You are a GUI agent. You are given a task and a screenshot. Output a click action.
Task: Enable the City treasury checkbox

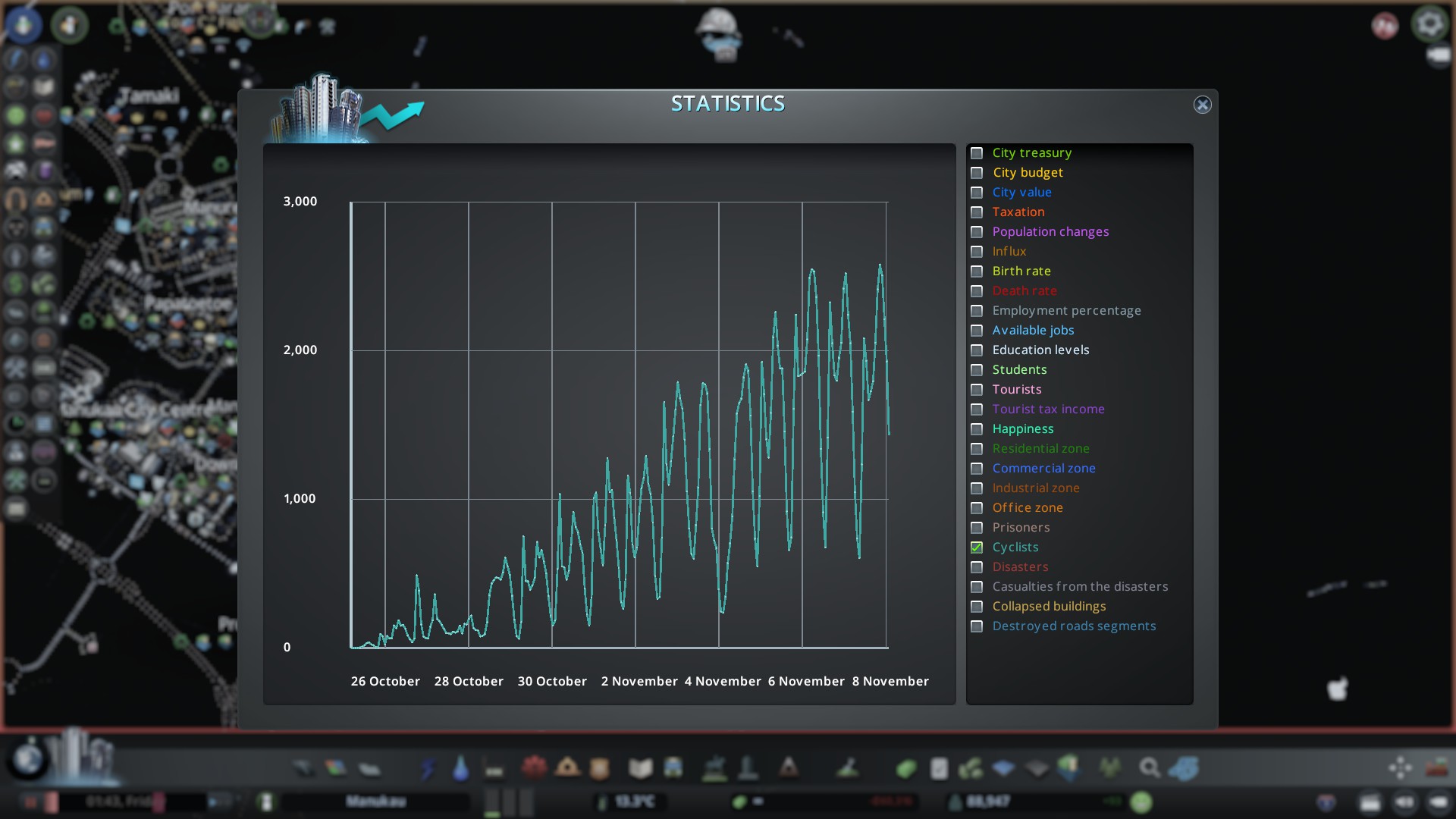[977, 153]
